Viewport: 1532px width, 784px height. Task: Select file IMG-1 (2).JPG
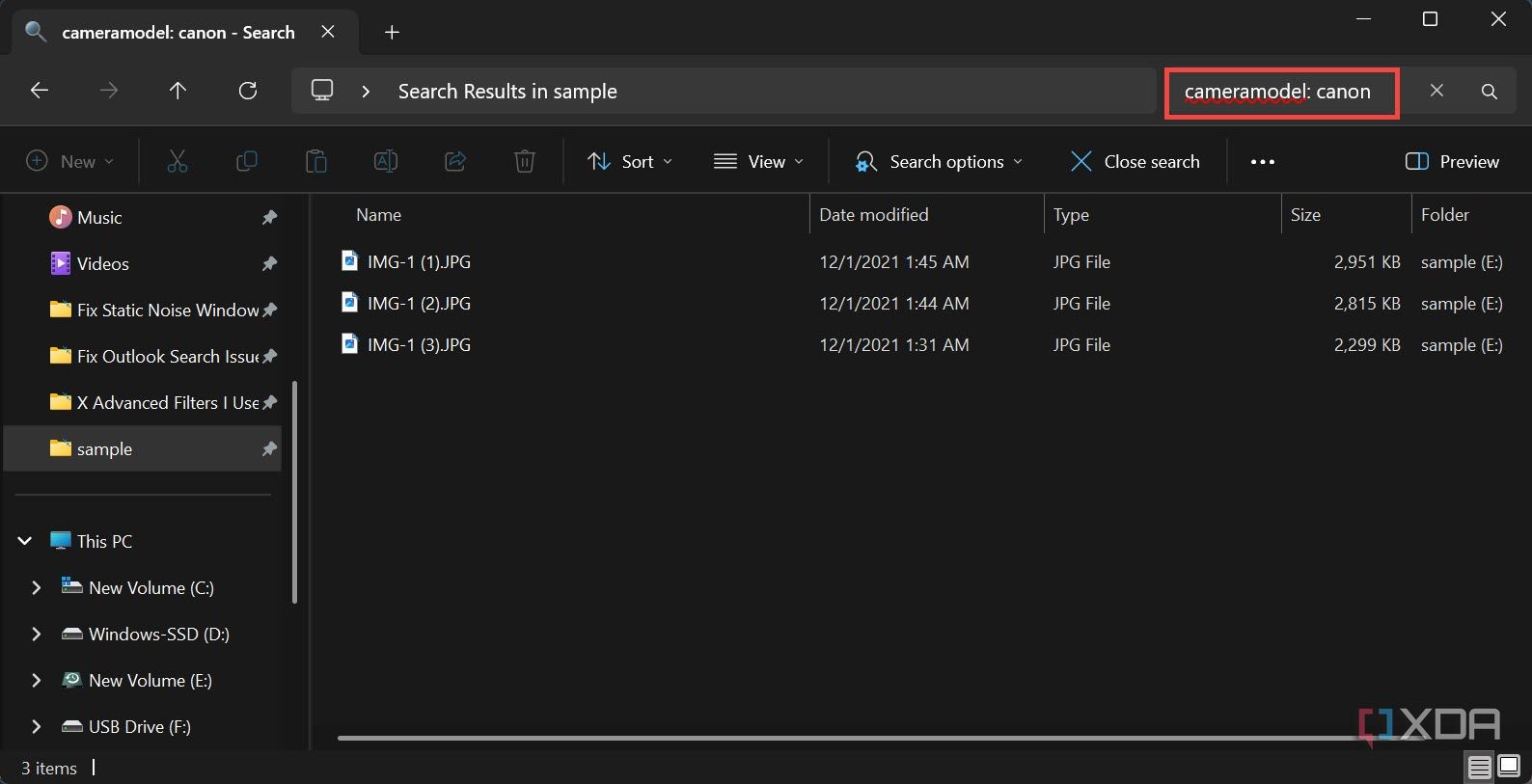(419, 303)
